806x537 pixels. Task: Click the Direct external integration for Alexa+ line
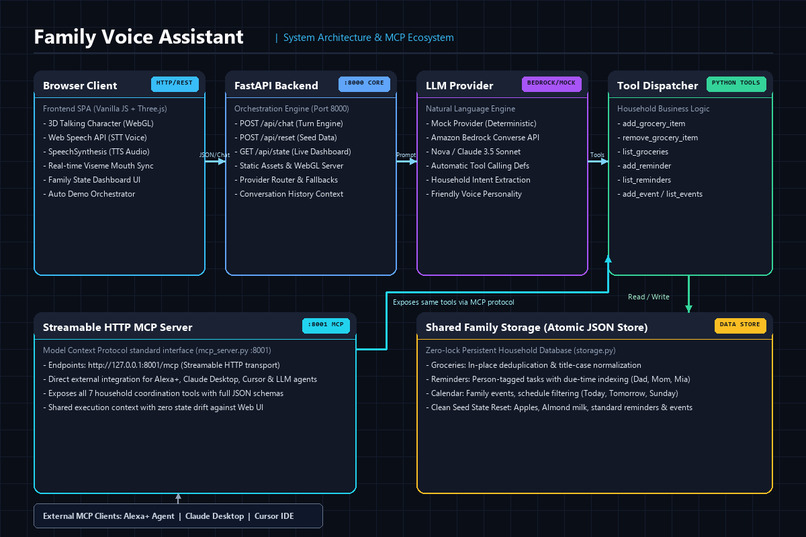click(180, 379)
